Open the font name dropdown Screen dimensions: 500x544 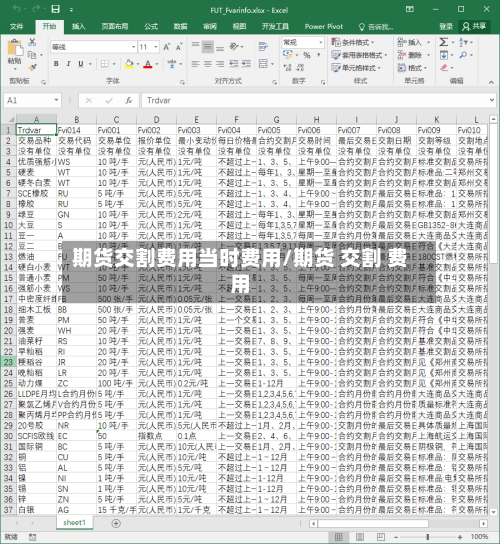point(133,47)
